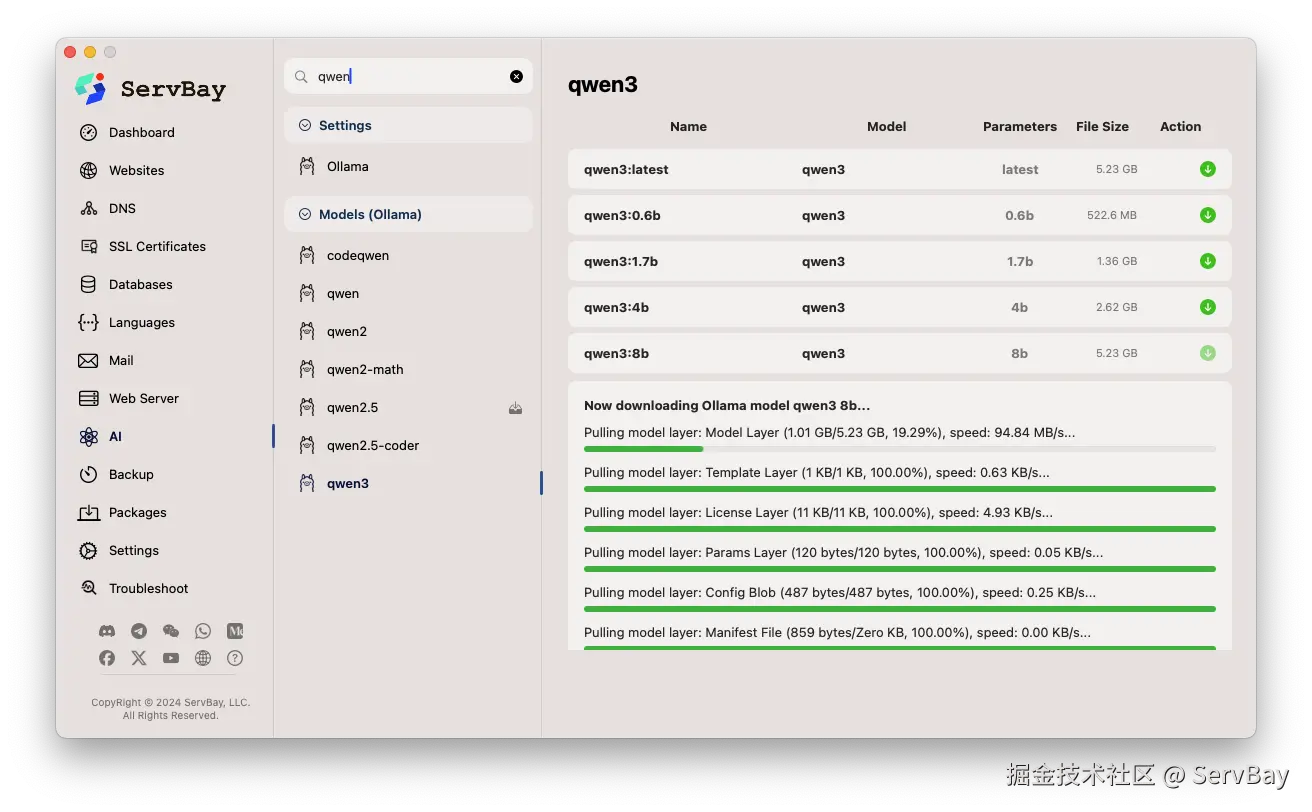This screenshot has width=1312, height=812.
Task: Click the 522.6 MB file size
Action: [1112, 215]
